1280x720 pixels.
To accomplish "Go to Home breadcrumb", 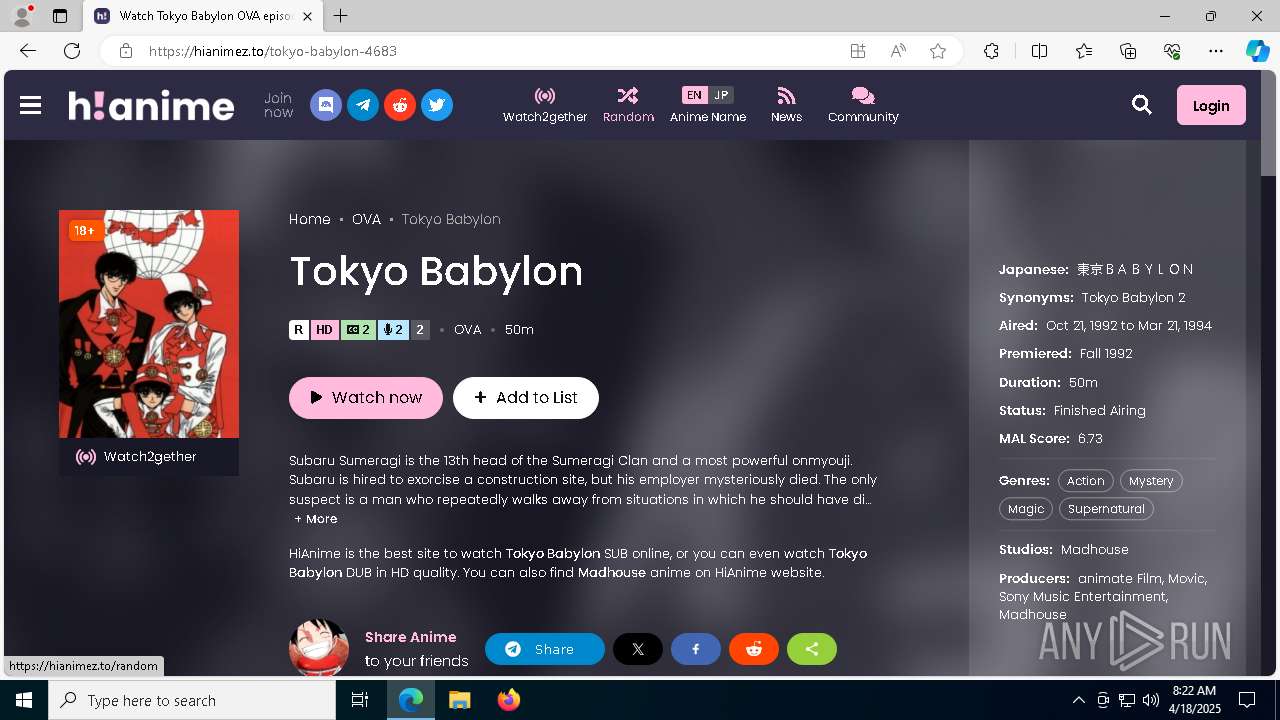I will [310, 219].
